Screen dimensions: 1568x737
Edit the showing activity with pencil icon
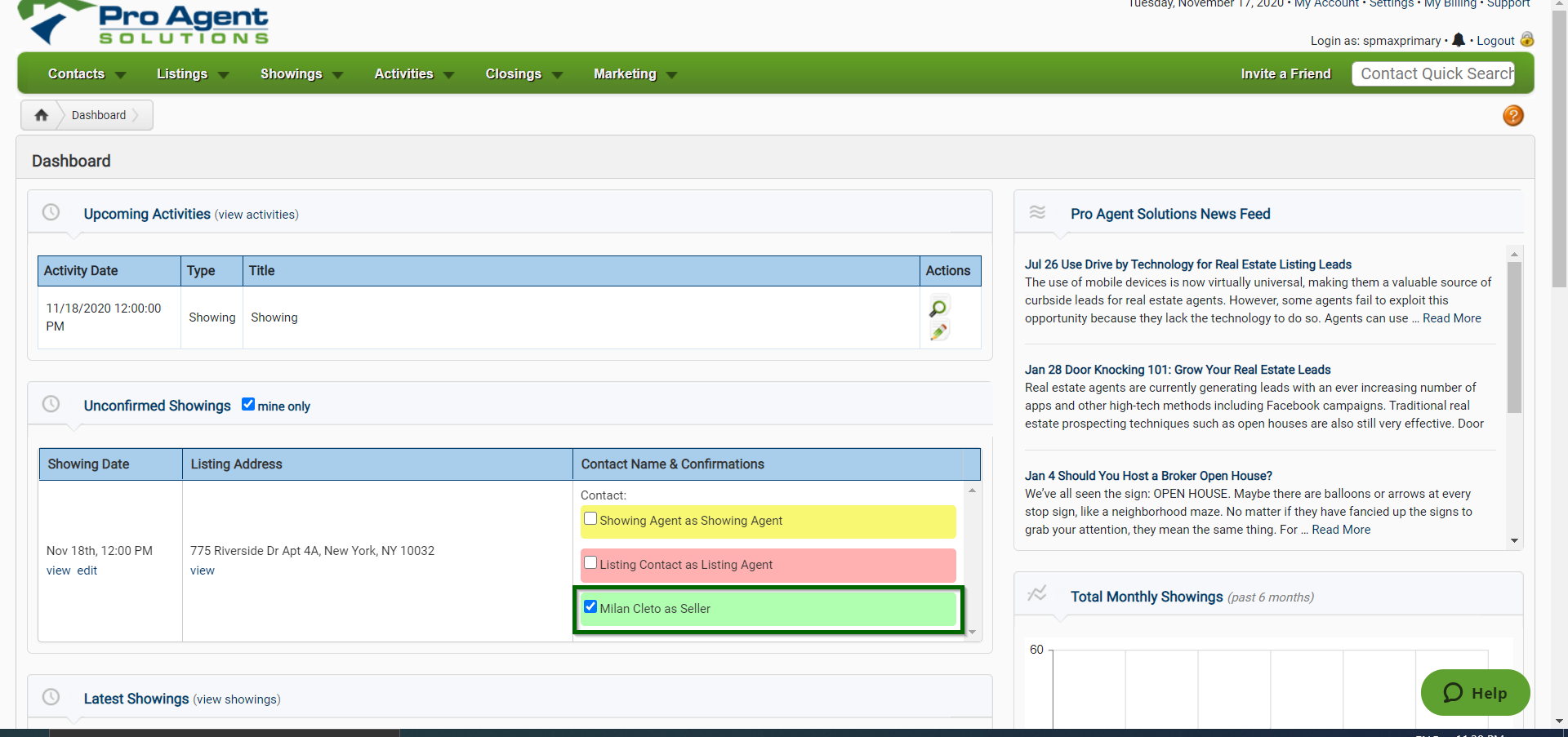pos(938,331)
